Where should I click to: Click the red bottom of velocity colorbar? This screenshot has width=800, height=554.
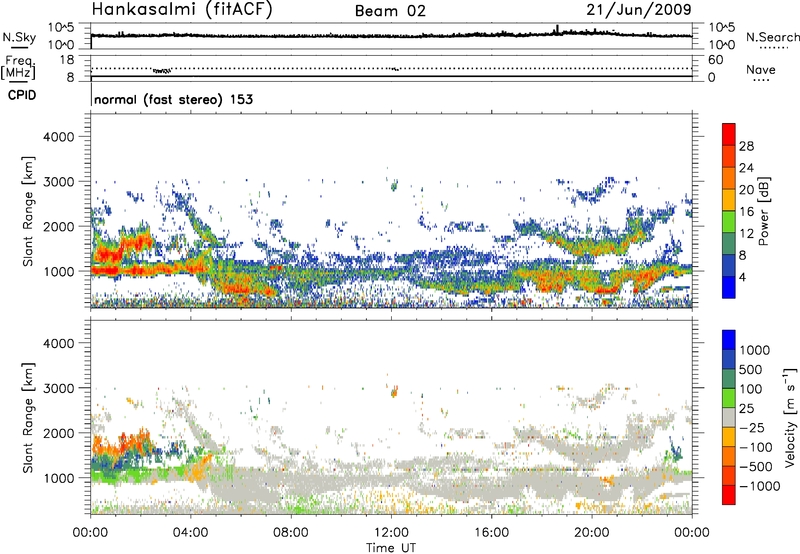tap(729, 495)
